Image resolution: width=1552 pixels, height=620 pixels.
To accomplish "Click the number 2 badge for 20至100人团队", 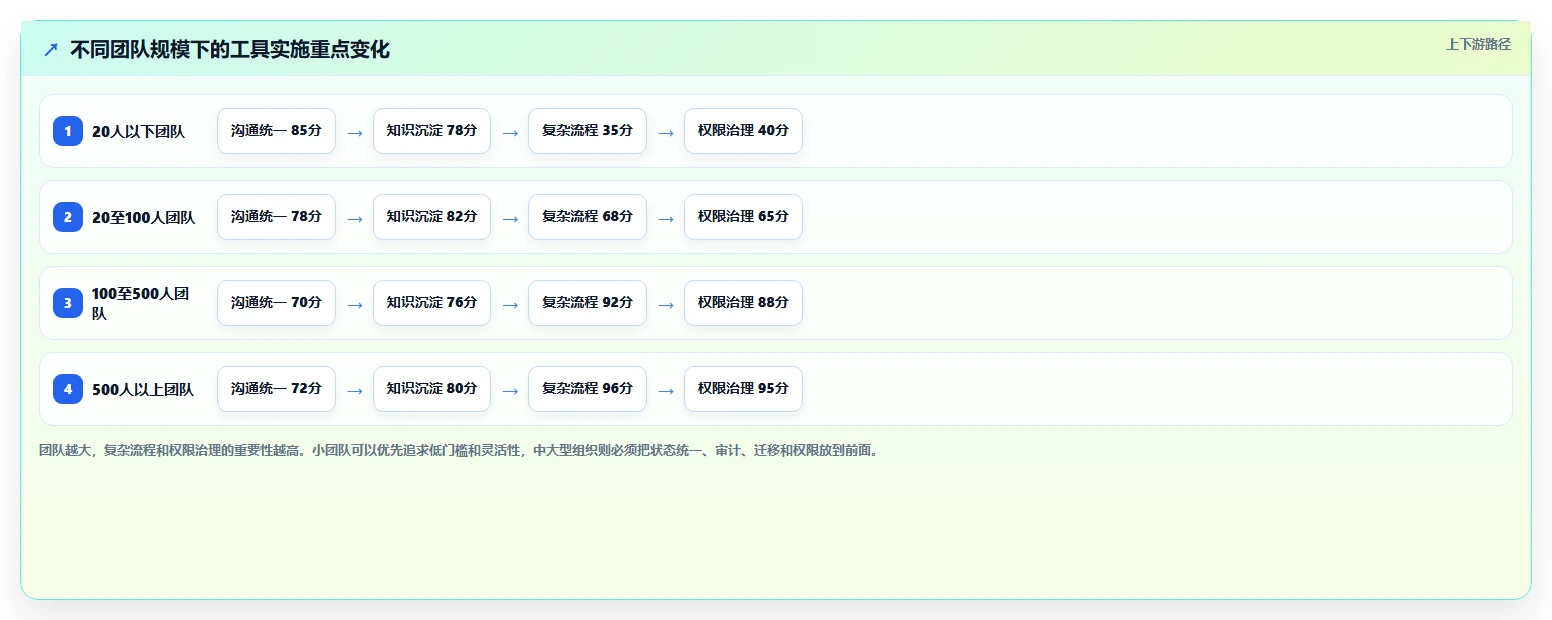I will coord(68,217).
